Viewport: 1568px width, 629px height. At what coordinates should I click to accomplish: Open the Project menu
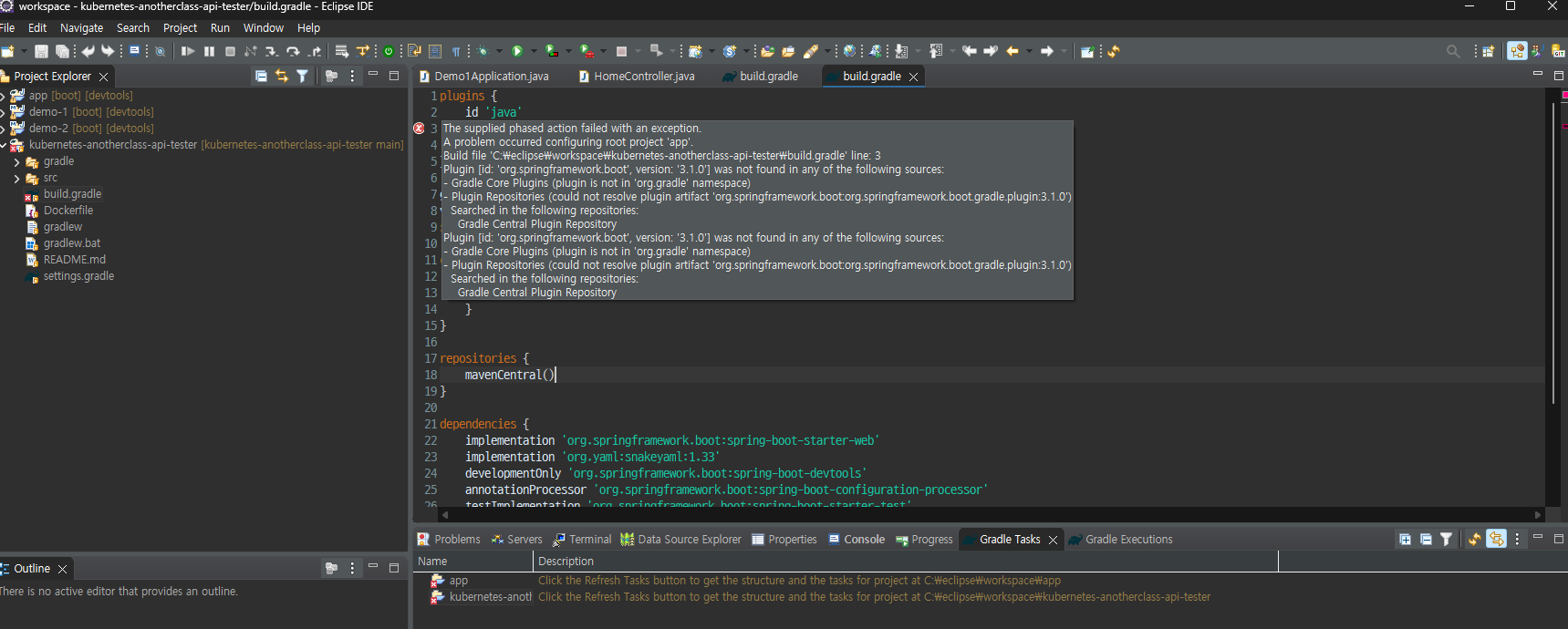coord(180,28)
